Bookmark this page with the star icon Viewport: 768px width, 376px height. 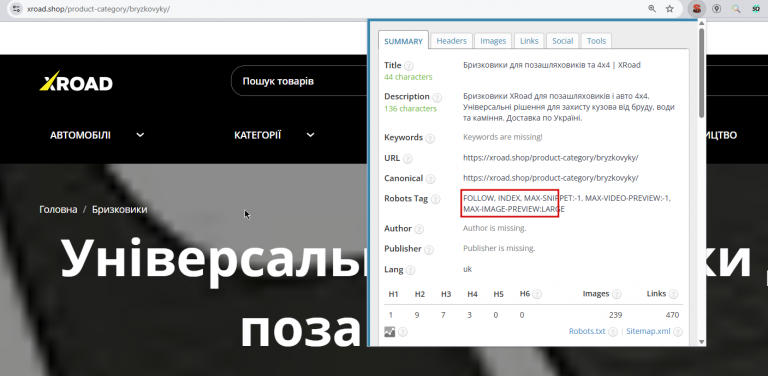point(670,8)
